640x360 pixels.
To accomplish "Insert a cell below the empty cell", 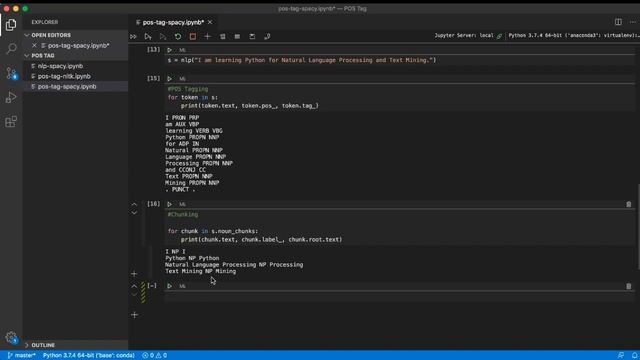I will coord(134,315).
